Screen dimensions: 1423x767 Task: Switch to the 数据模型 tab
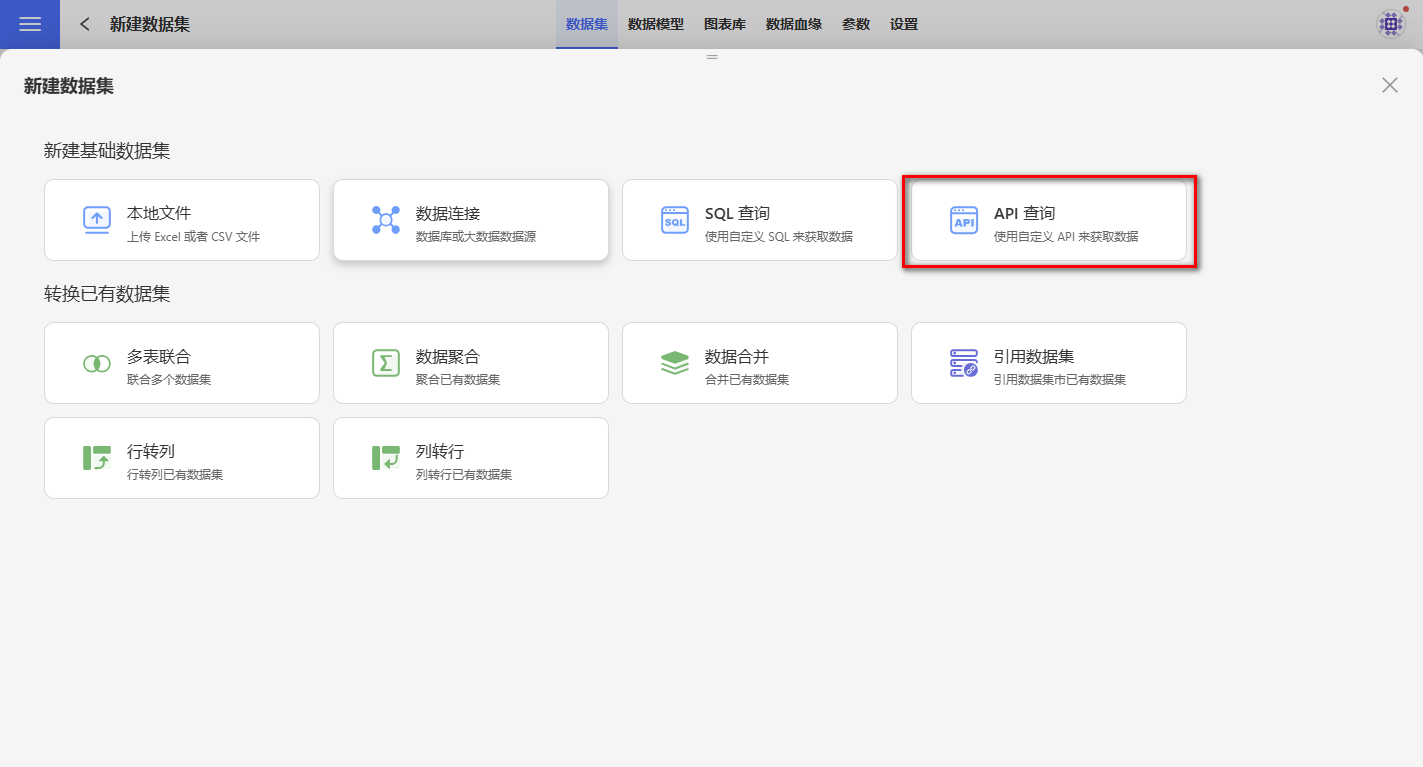656,24
